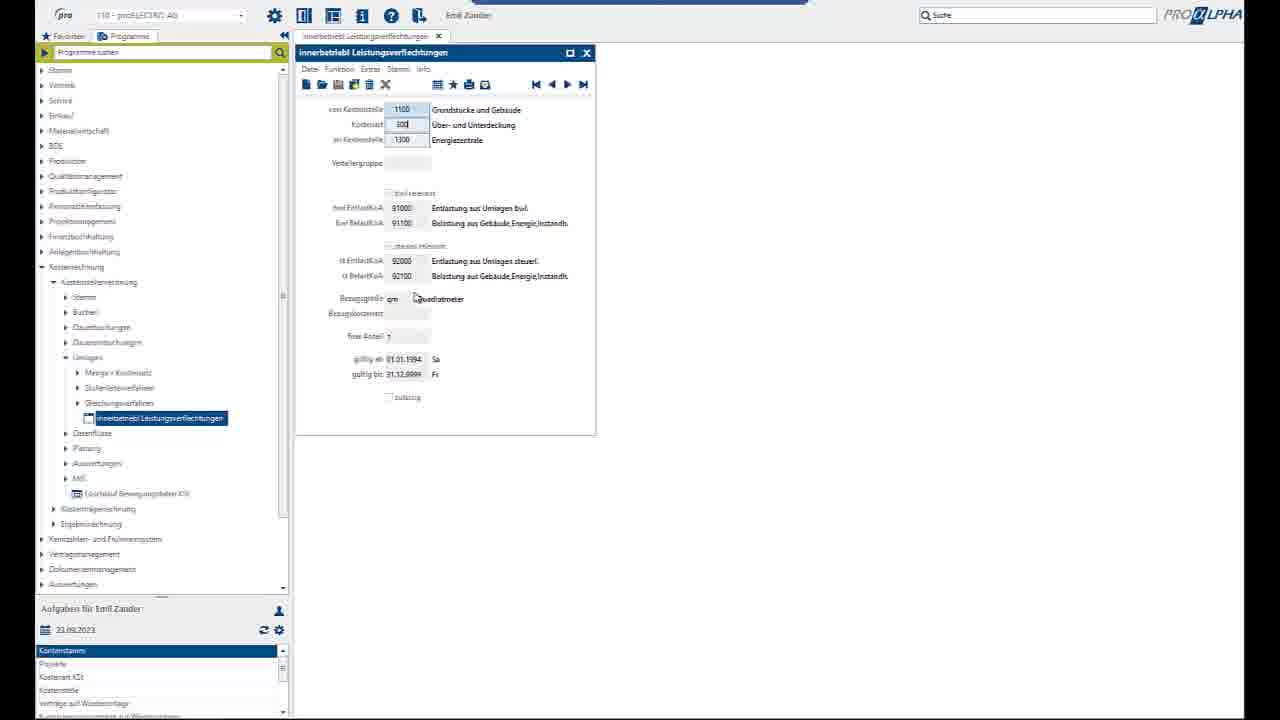
Task: Click the delete trash icon in form toolbar
Action: point(369,85)
